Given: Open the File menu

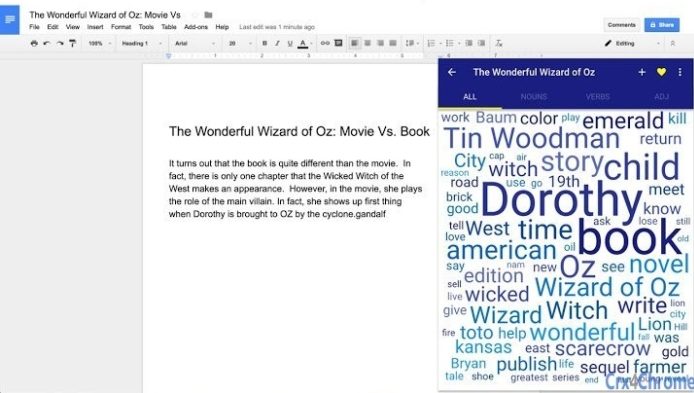Looking at the screenshot, I should coord(34,27).
